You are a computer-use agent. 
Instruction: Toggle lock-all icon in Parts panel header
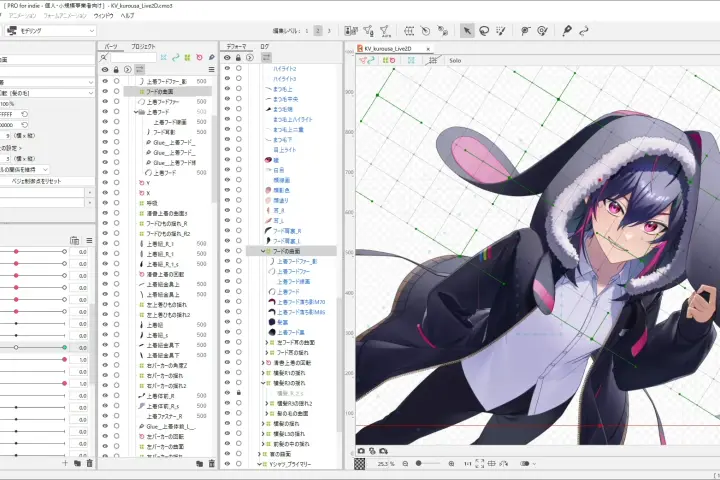coord(116,70)
